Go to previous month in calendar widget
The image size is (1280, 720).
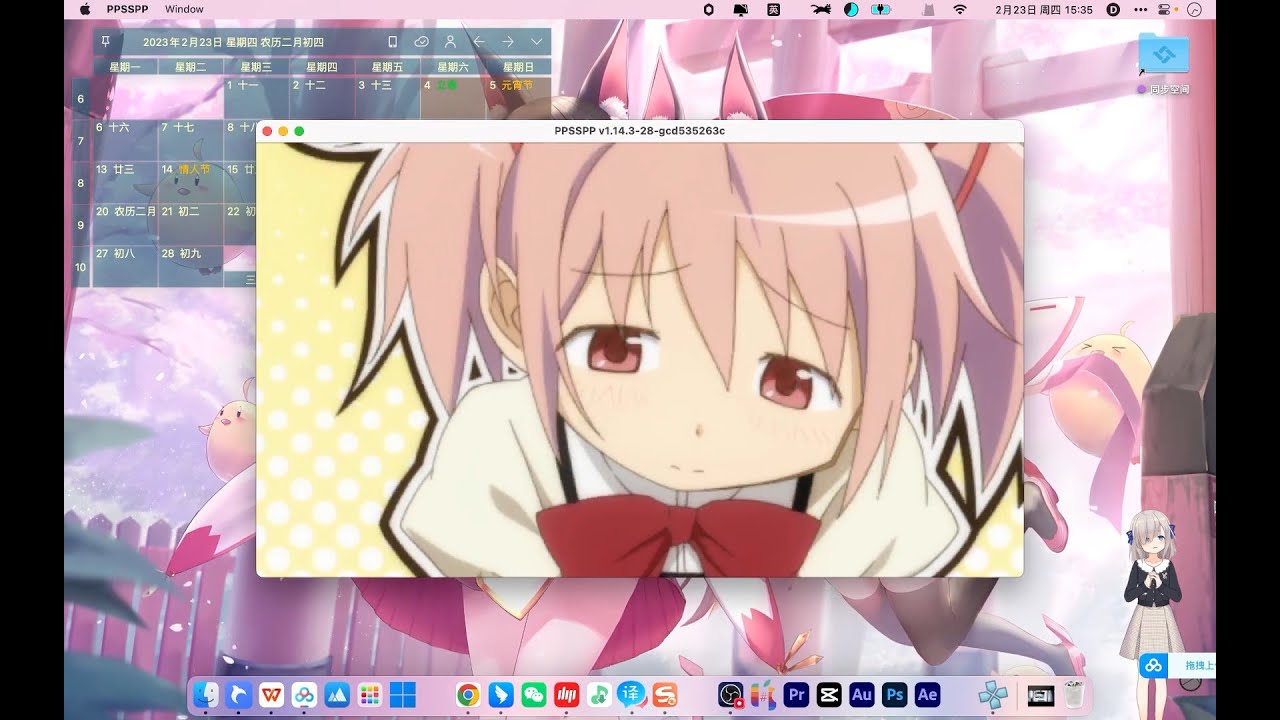479,42
